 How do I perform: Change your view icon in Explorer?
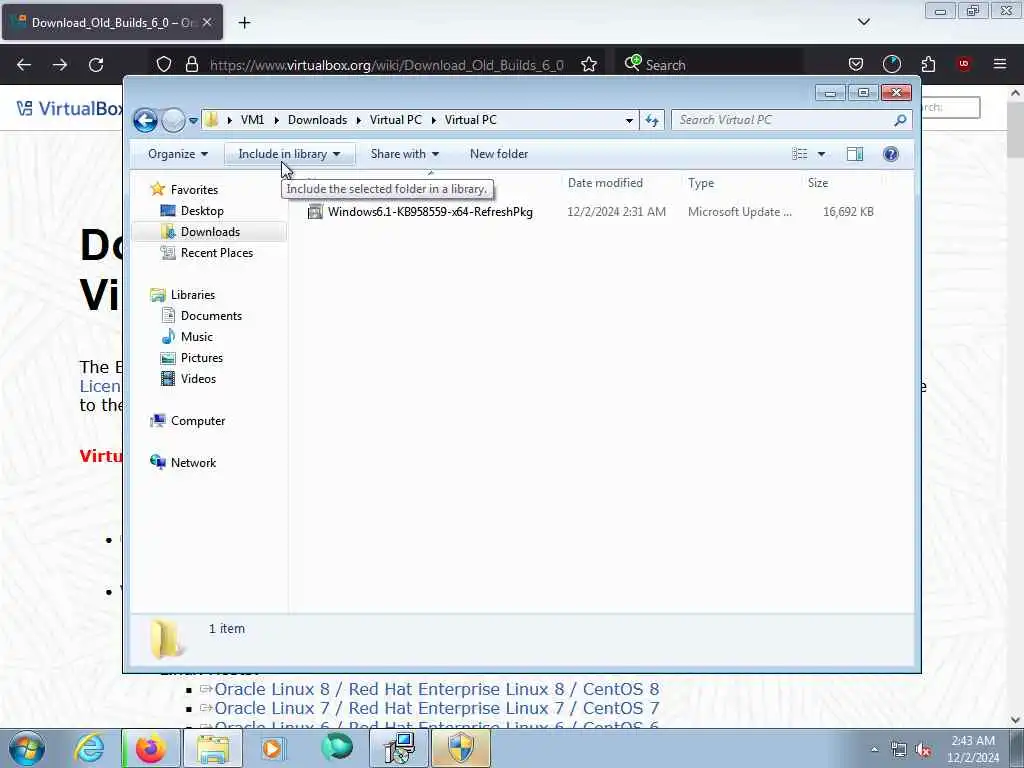pyautogui.click(x=799, y=154)
